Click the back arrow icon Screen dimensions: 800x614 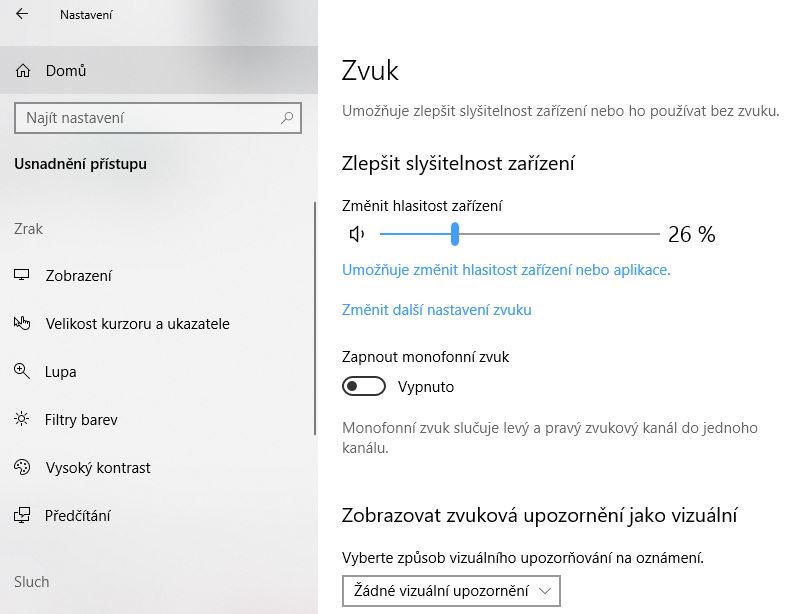coord(22,14)
